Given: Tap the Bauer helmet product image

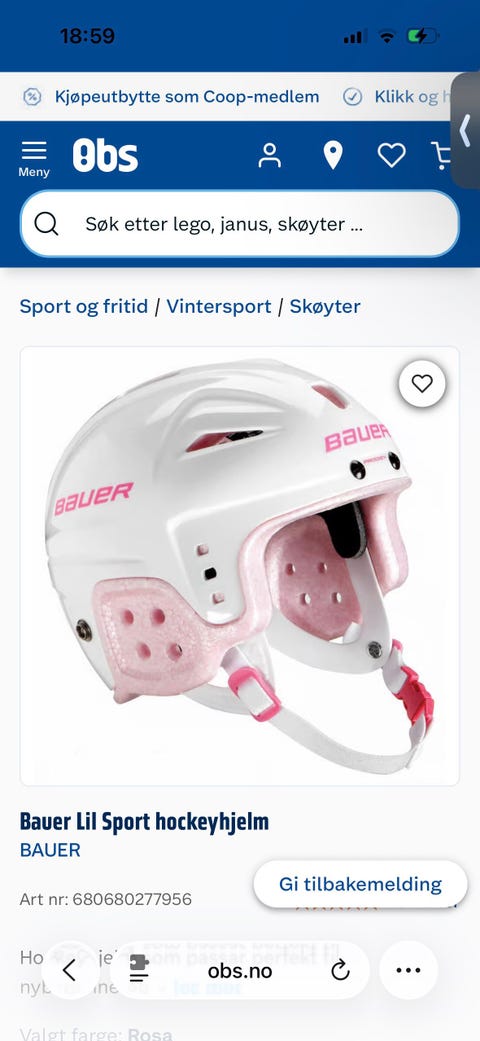Looking at the screenshot, I should 240,566.
